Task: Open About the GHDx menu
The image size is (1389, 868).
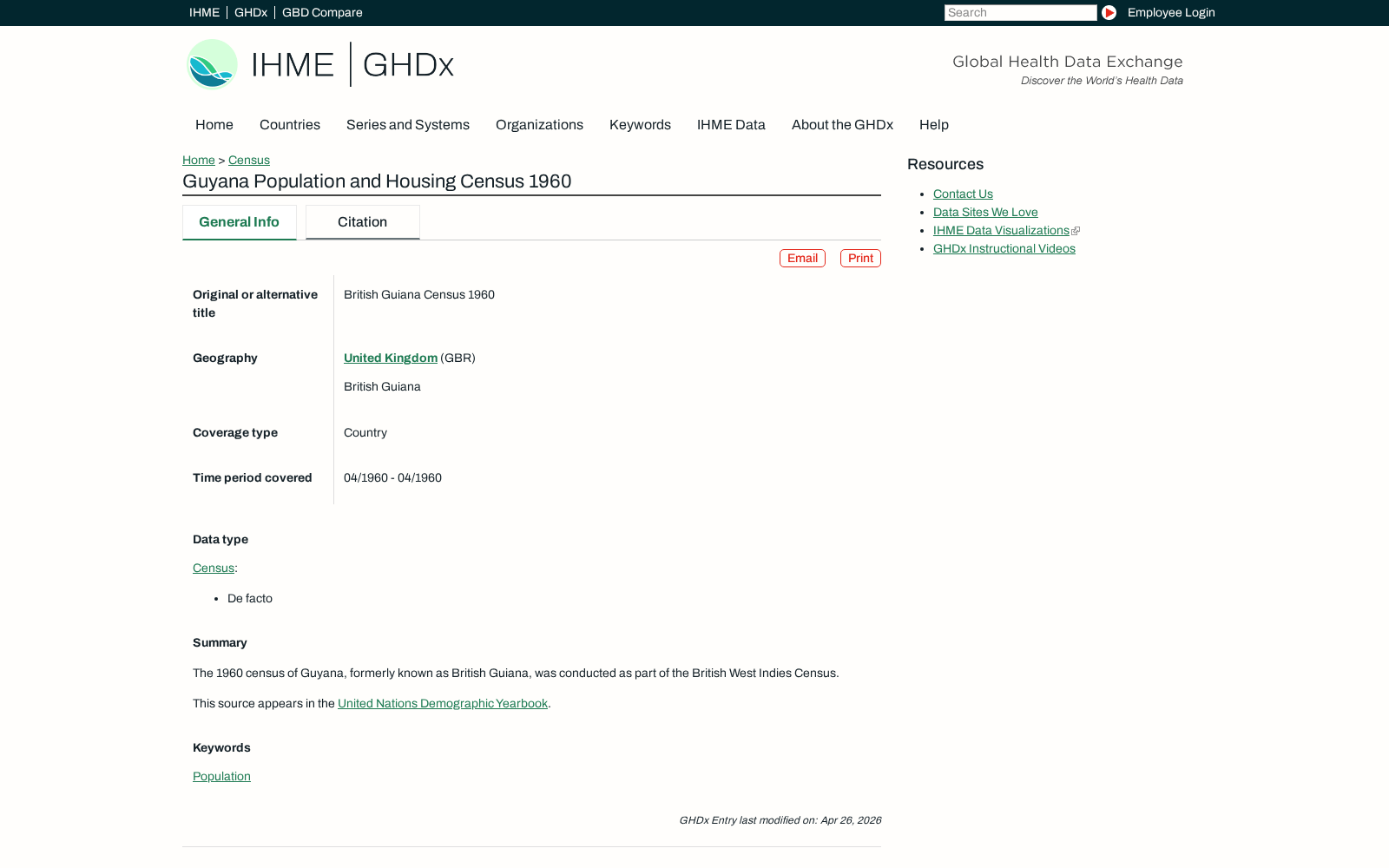Action: point(842,125)
